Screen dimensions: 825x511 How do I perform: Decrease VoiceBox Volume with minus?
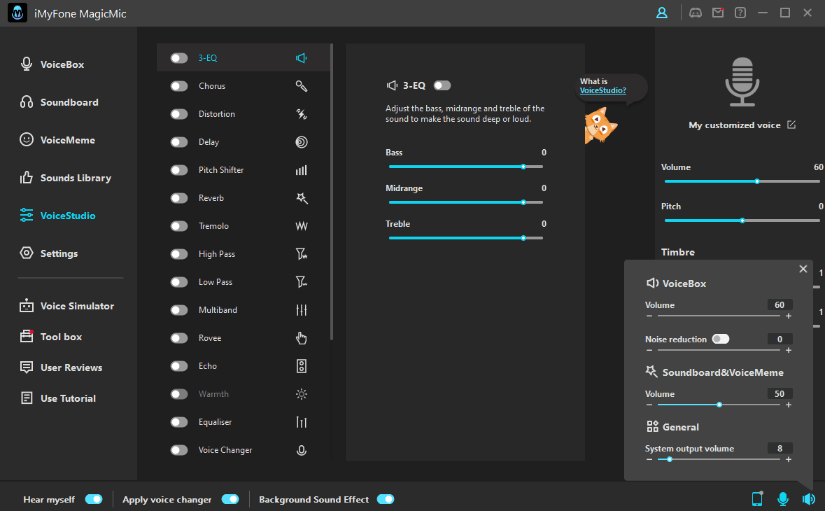coord(649,316)
